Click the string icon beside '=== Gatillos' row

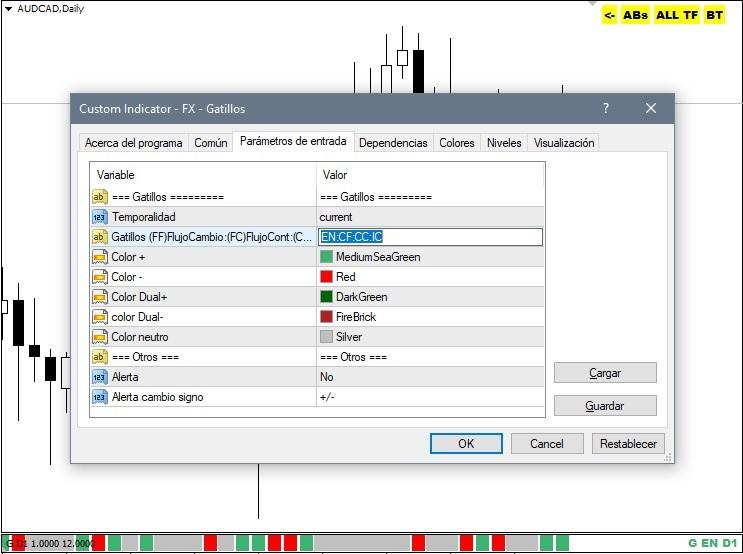[99, 197]
